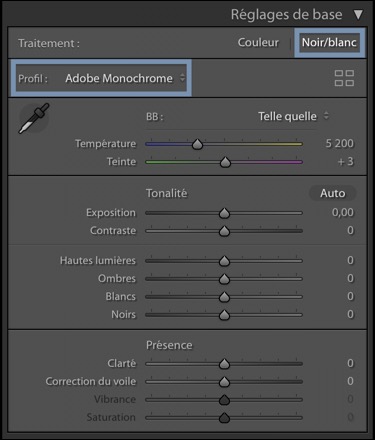Select the white balance eyedropper tool
The width and height of the screenshot is (375, 440).
[34, 118]
